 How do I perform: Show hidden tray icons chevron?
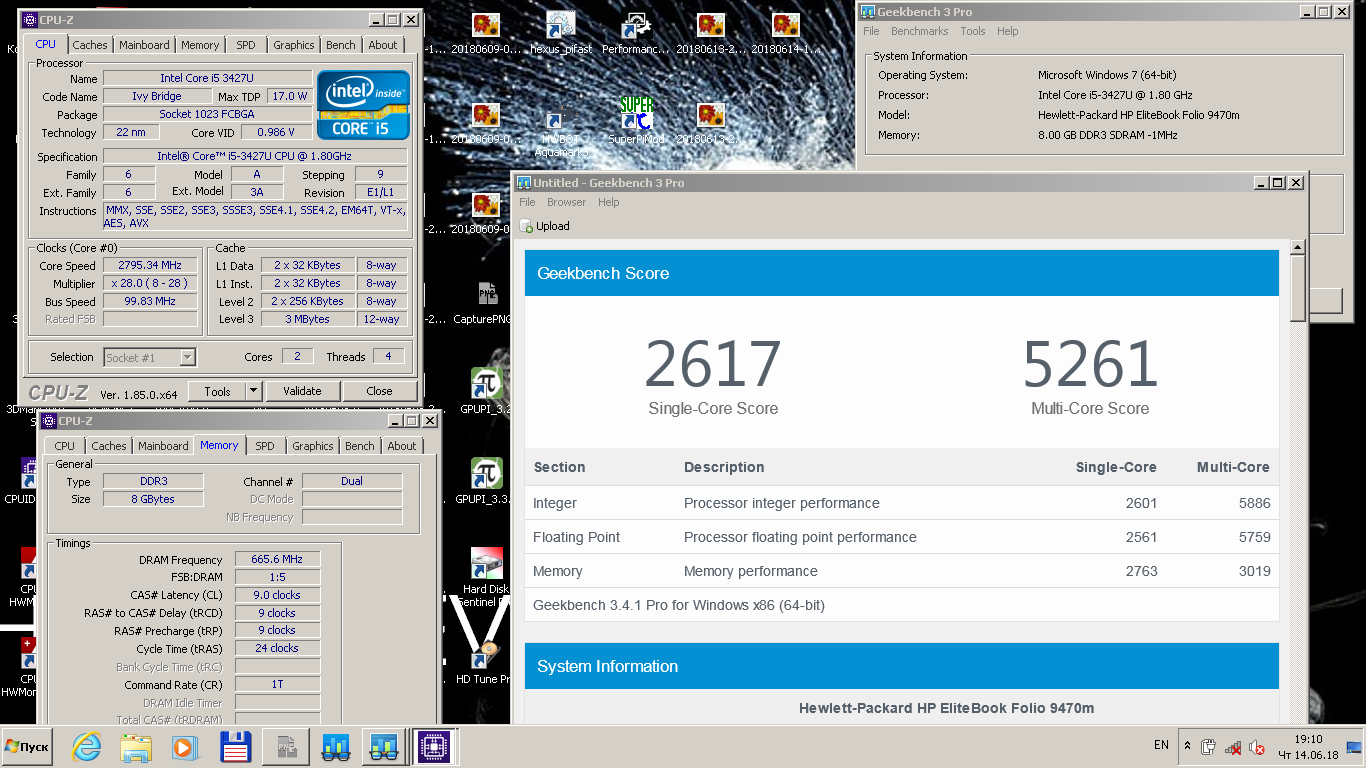(x=1187, y=746)
